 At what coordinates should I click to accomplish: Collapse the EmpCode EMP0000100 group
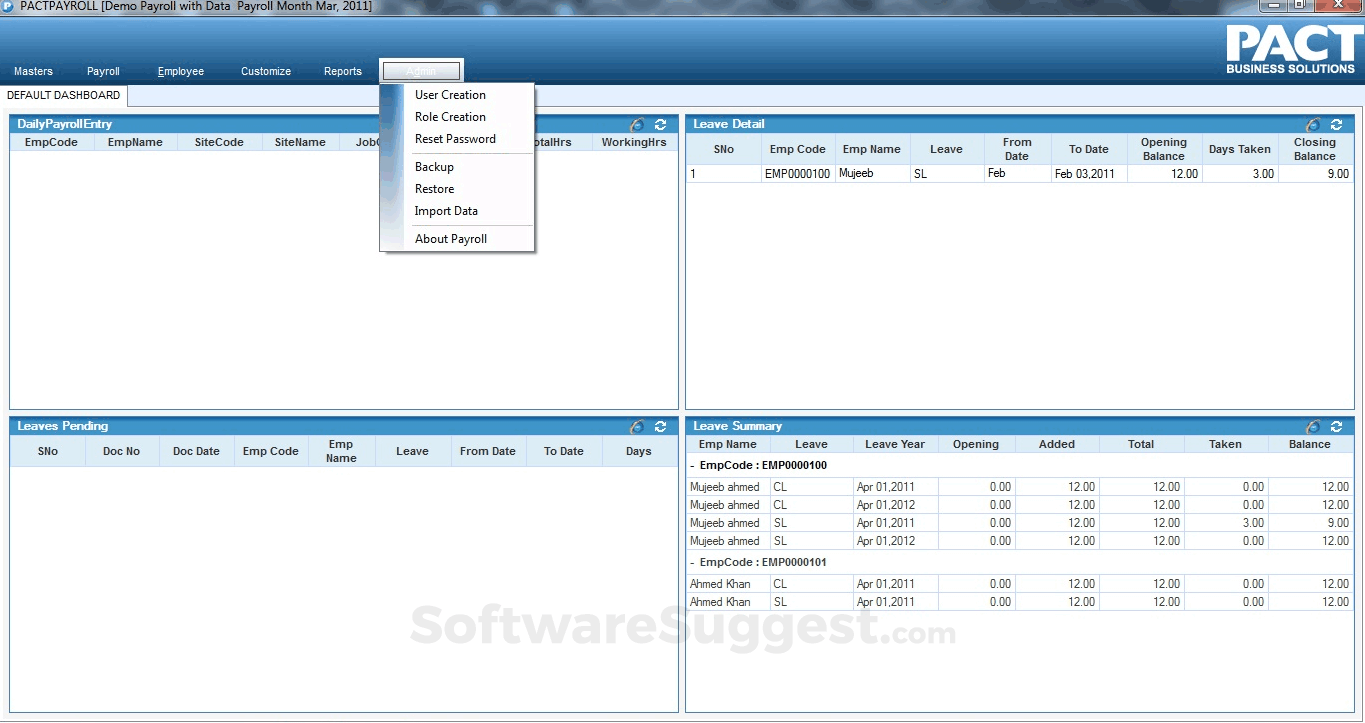tap(693, 466)
